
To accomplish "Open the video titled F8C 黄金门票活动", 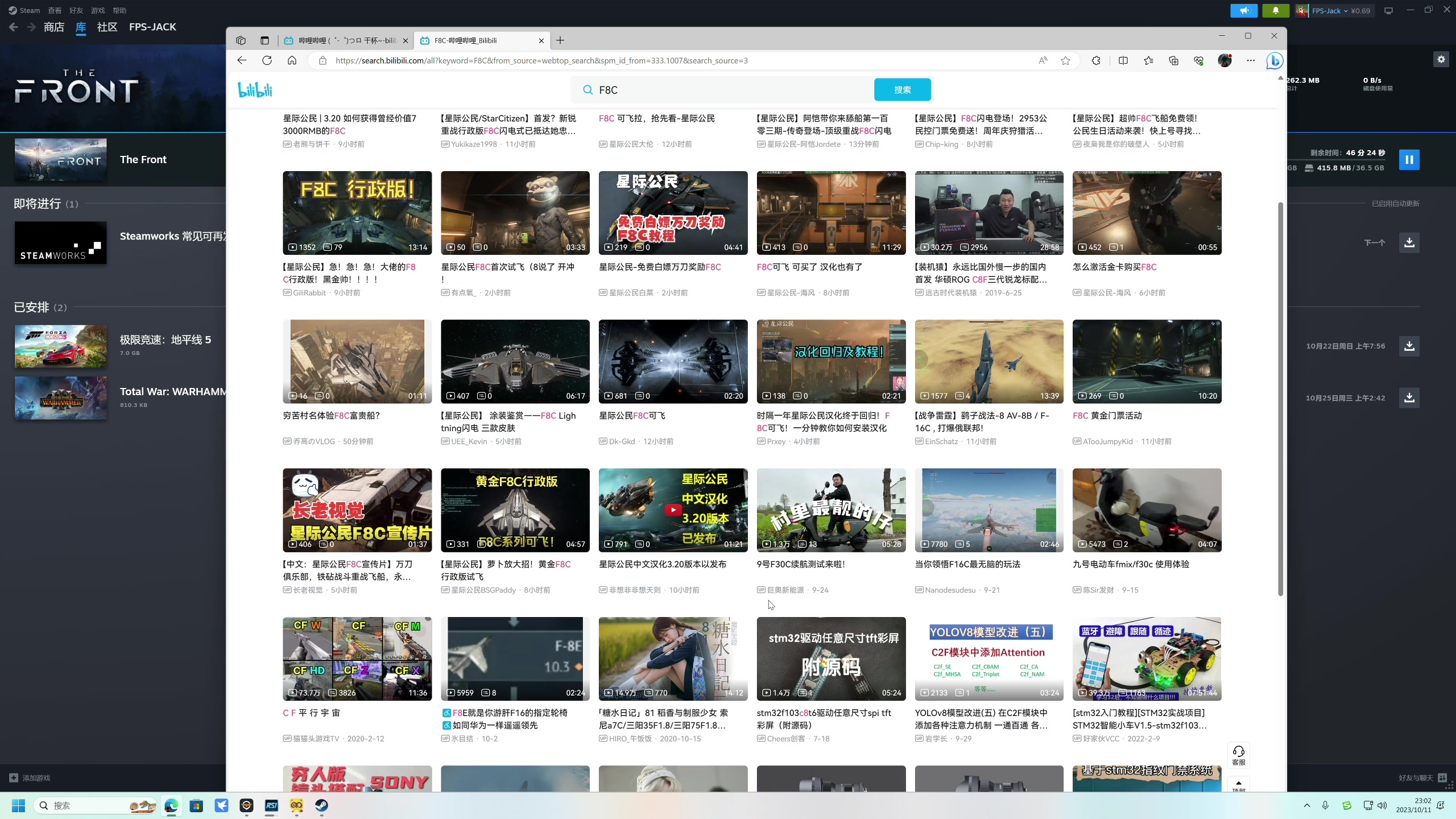I will click(1107, 416).
